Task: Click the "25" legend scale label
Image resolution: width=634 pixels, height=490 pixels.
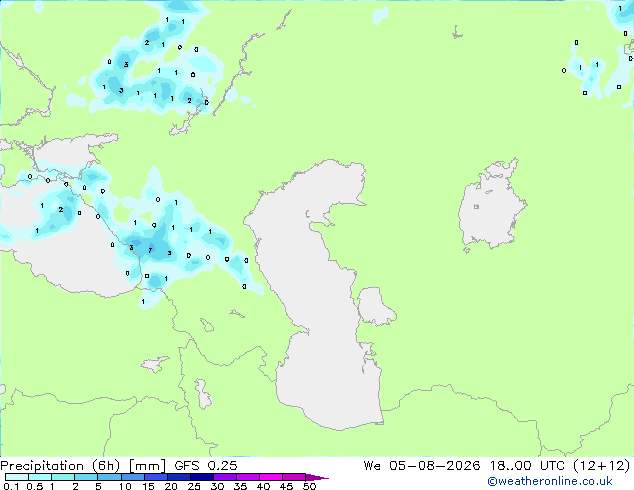Action: coord(194,486)
